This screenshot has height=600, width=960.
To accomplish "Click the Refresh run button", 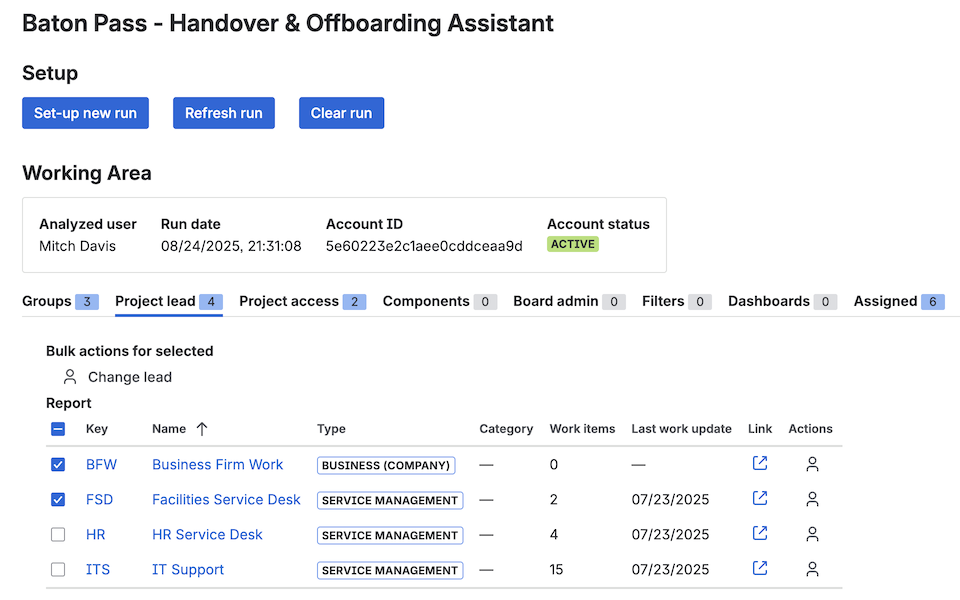I will [224, 113].
